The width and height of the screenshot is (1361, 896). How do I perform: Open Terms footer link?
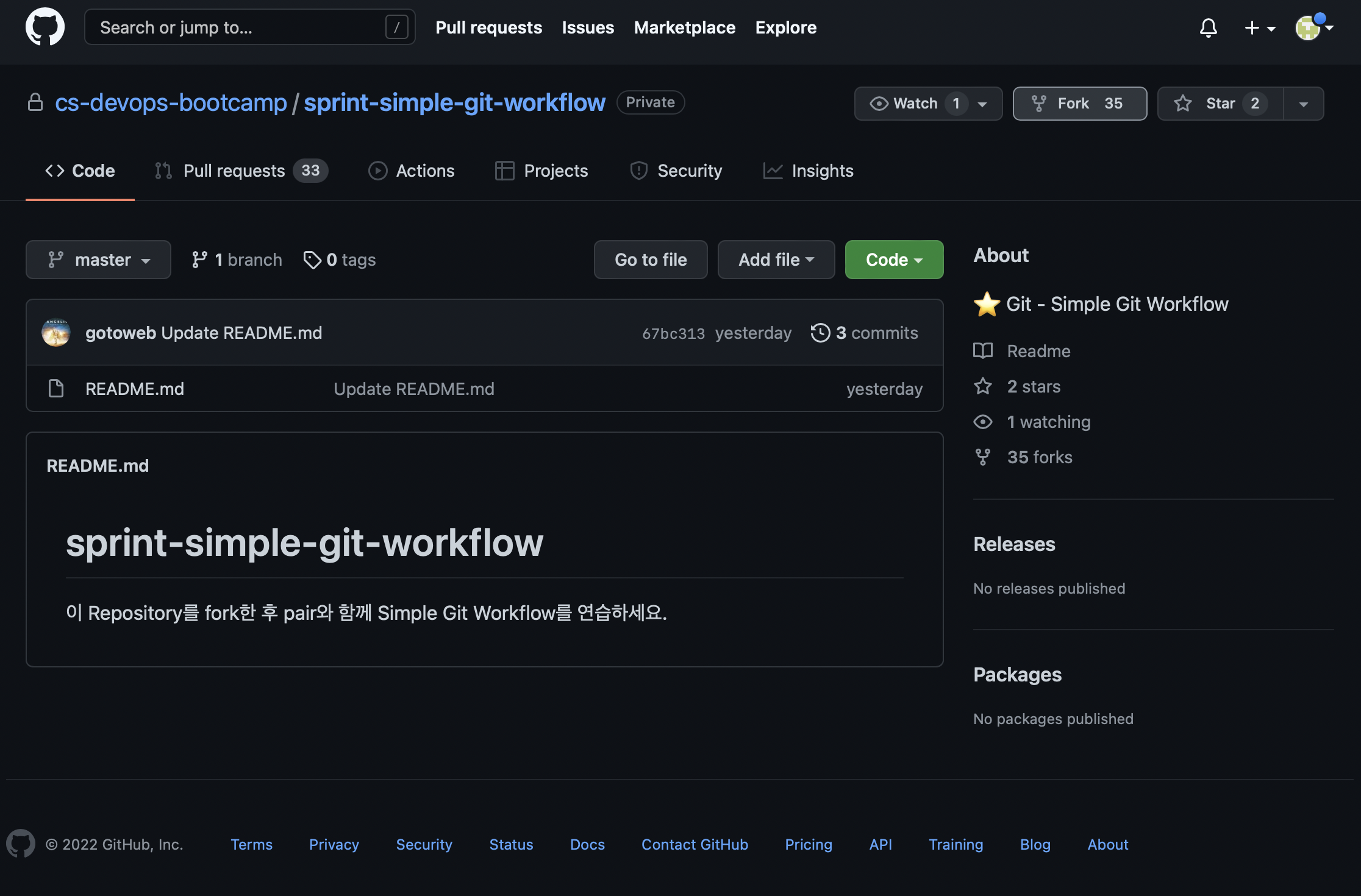[x=251, y=844]
